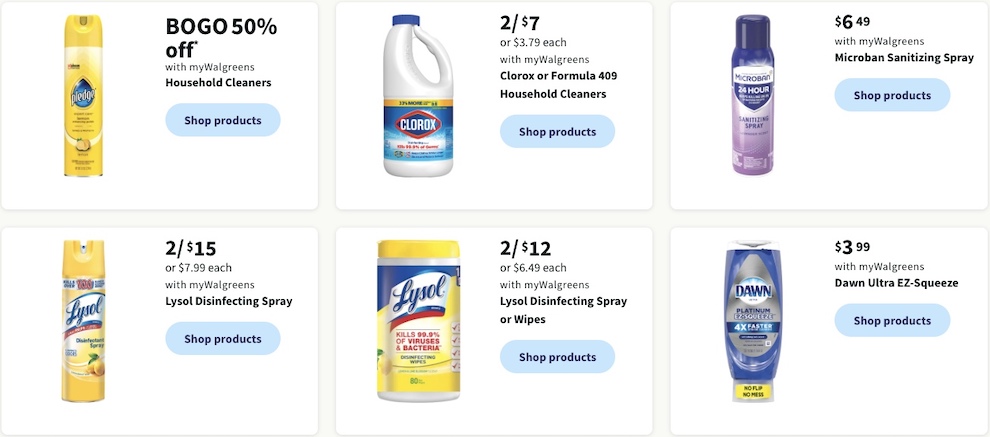Open the Household Cleaners title link
The image size is (990, 437).
click(218, 83)
